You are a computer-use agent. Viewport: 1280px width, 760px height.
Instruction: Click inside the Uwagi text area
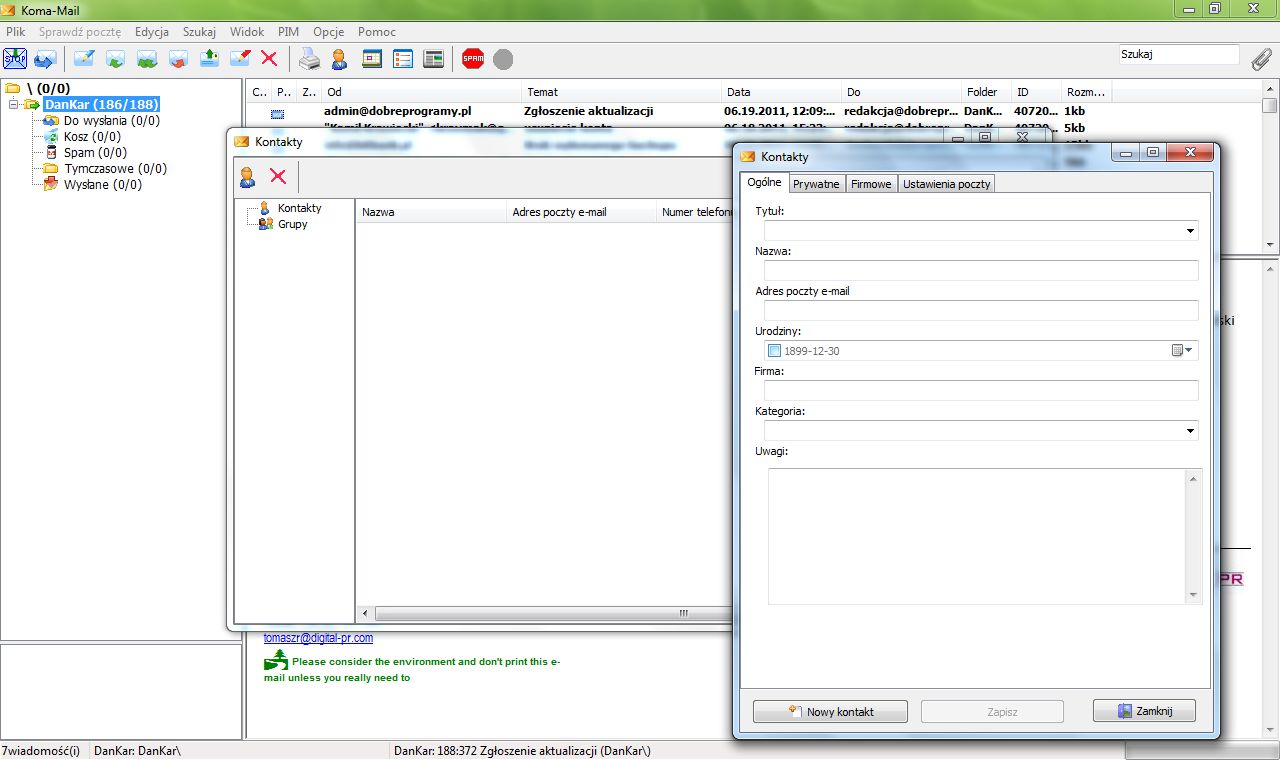pyautogui.click(x=976, y=537)
